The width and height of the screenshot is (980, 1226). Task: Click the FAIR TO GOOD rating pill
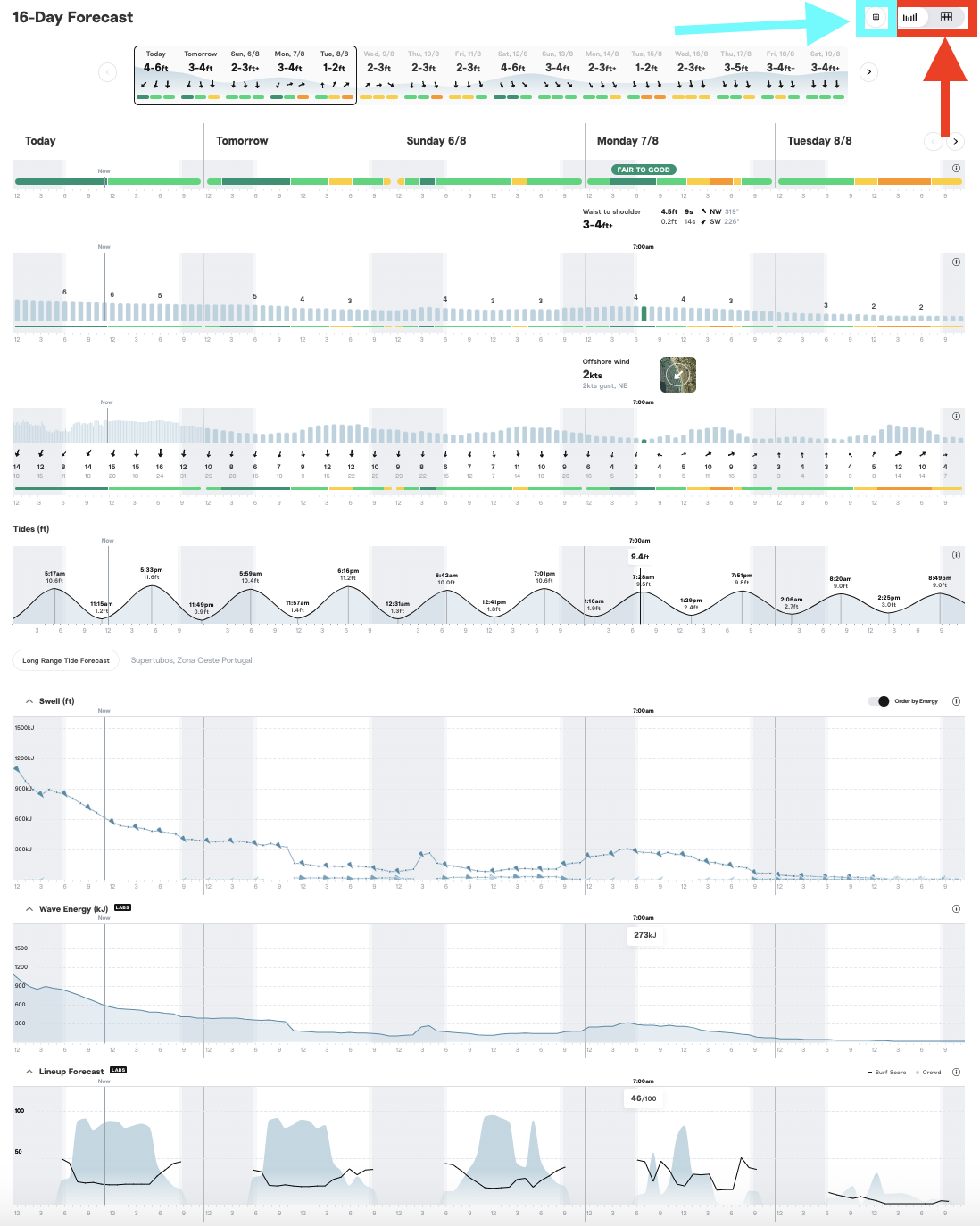(644, 169)
